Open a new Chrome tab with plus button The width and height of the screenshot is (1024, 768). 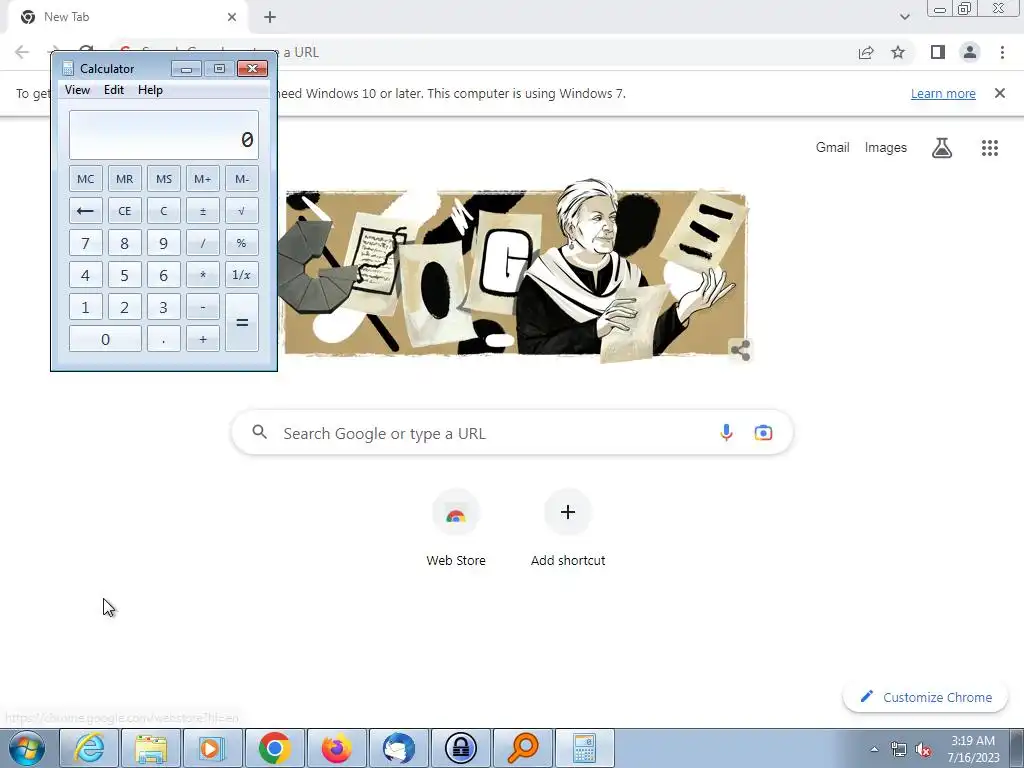point(270,17)
